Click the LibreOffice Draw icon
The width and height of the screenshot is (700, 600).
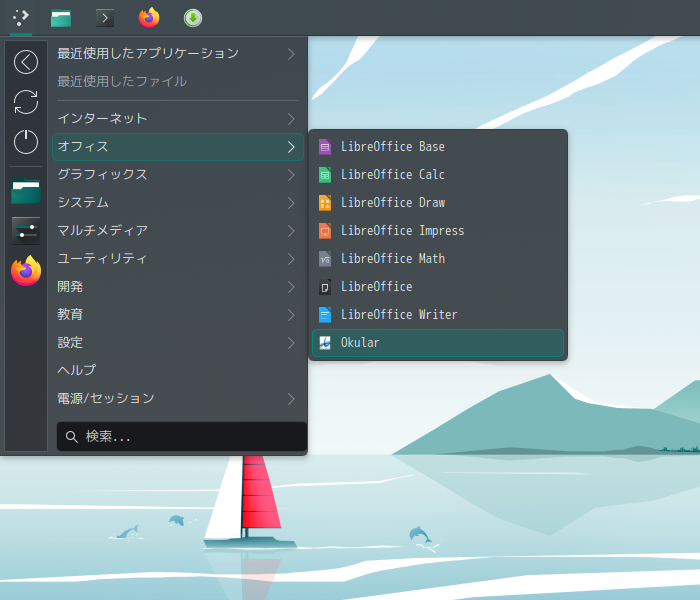[325, 203]
